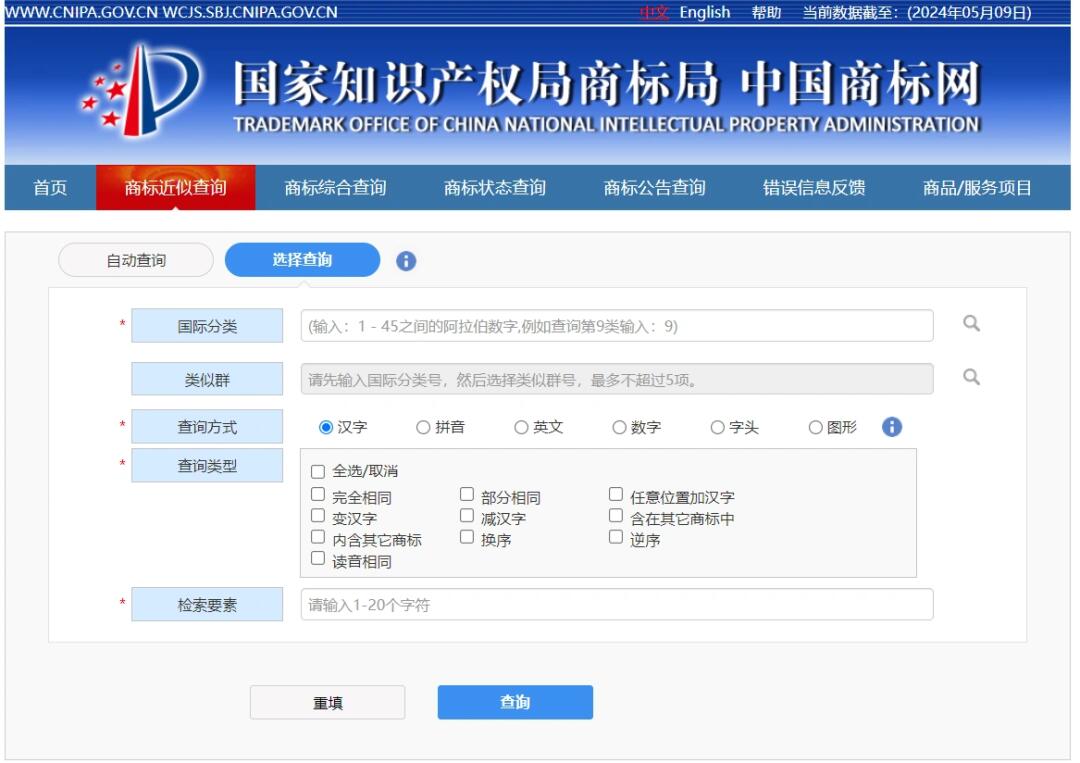Check the 变汉字 checkbox
Viewport: 1080px width, 763px height.
[x=318, y=516]
